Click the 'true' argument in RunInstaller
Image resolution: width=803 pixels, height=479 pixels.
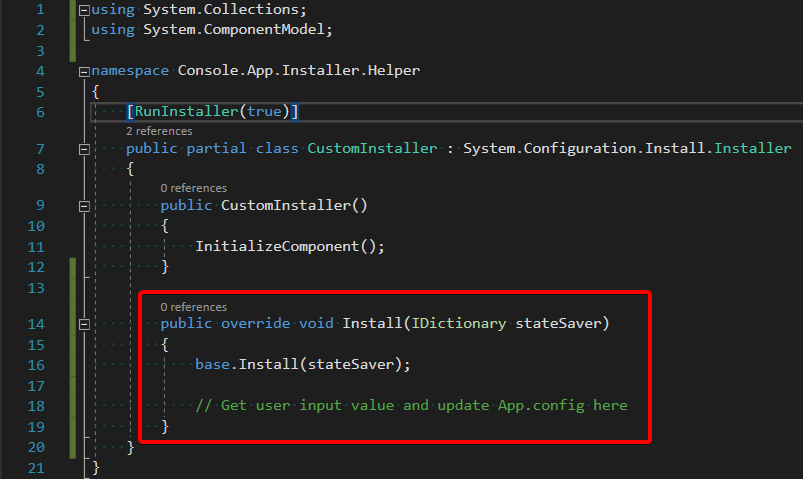pyautogui.click(x=264, y=111)
